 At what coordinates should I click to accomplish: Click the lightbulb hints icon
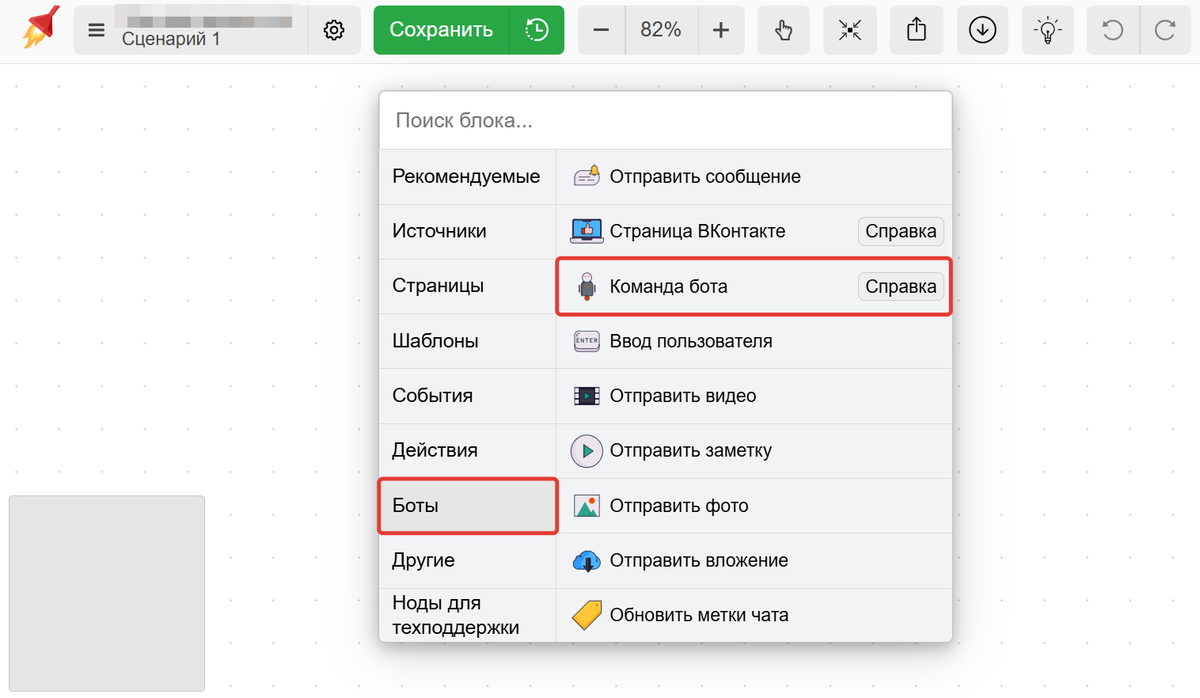[x=1048, y=30]
